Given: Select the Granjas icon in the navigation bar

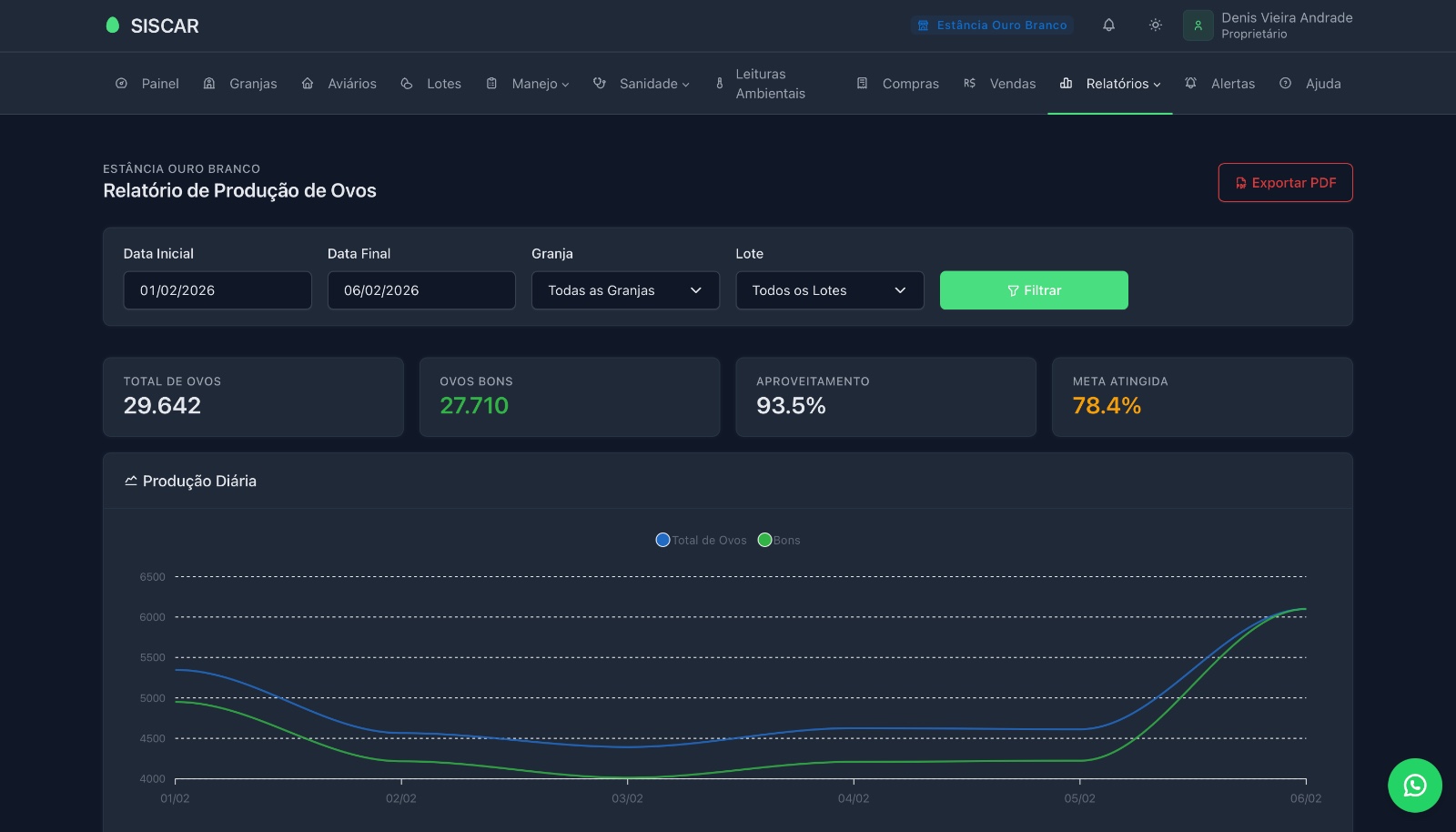Looking at the screenshot, I should [x=210, y=83].
